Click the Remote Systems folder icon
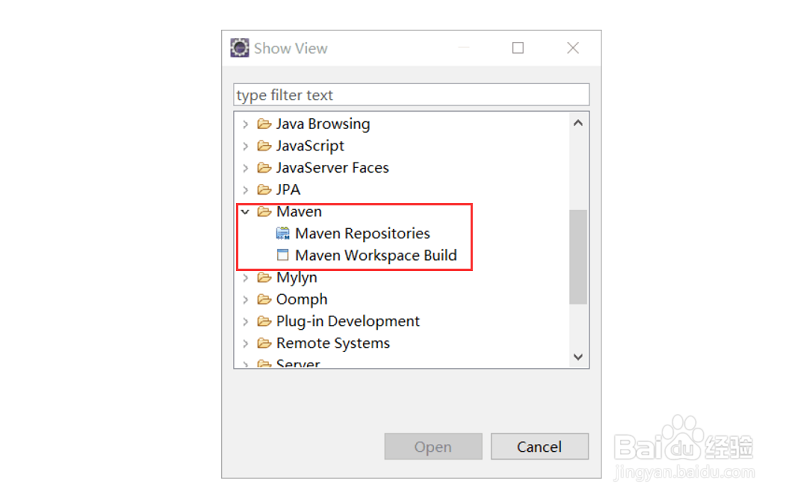The image size is (800, 500). (x=264, y=344)
